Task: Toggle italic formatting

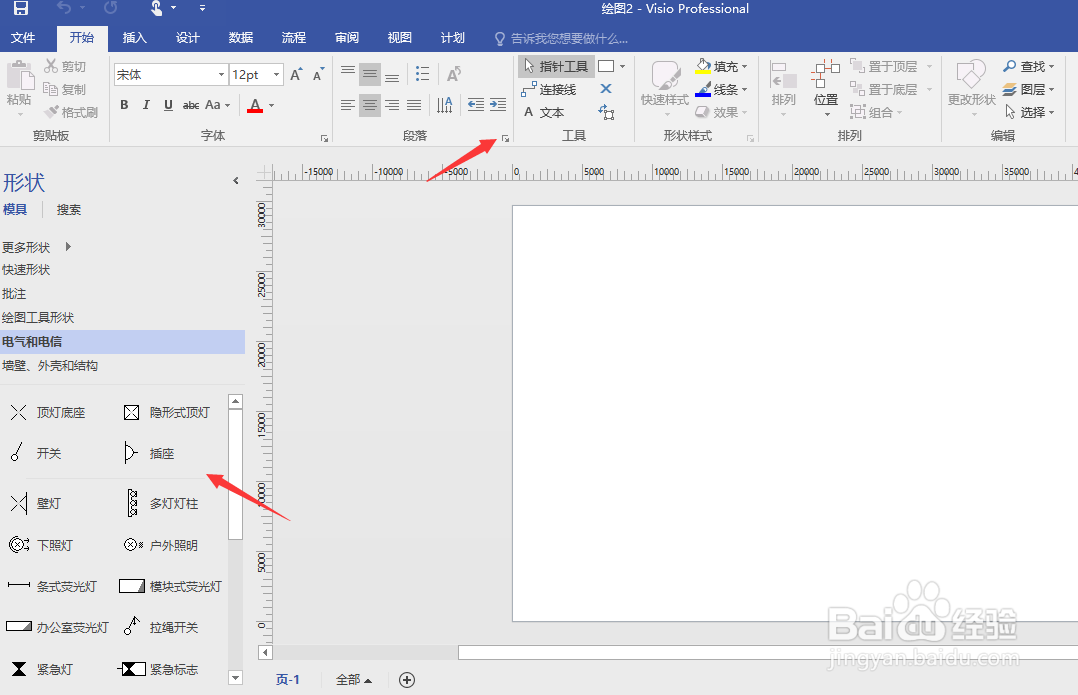Action: [x=145, y=104]
